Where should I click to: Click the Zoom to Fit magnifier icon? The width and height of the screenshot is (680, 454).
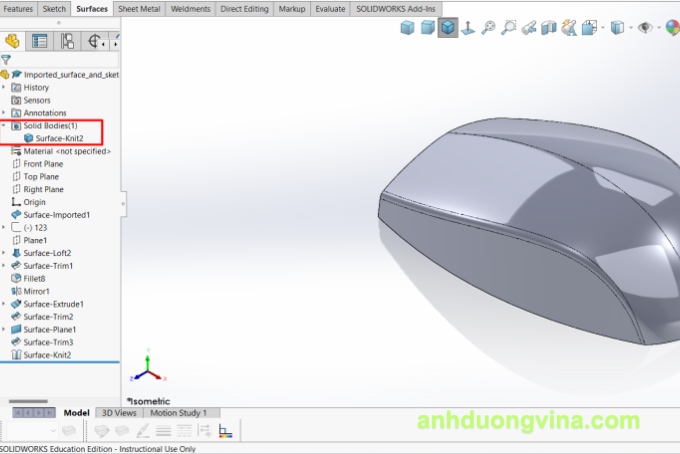488,28
